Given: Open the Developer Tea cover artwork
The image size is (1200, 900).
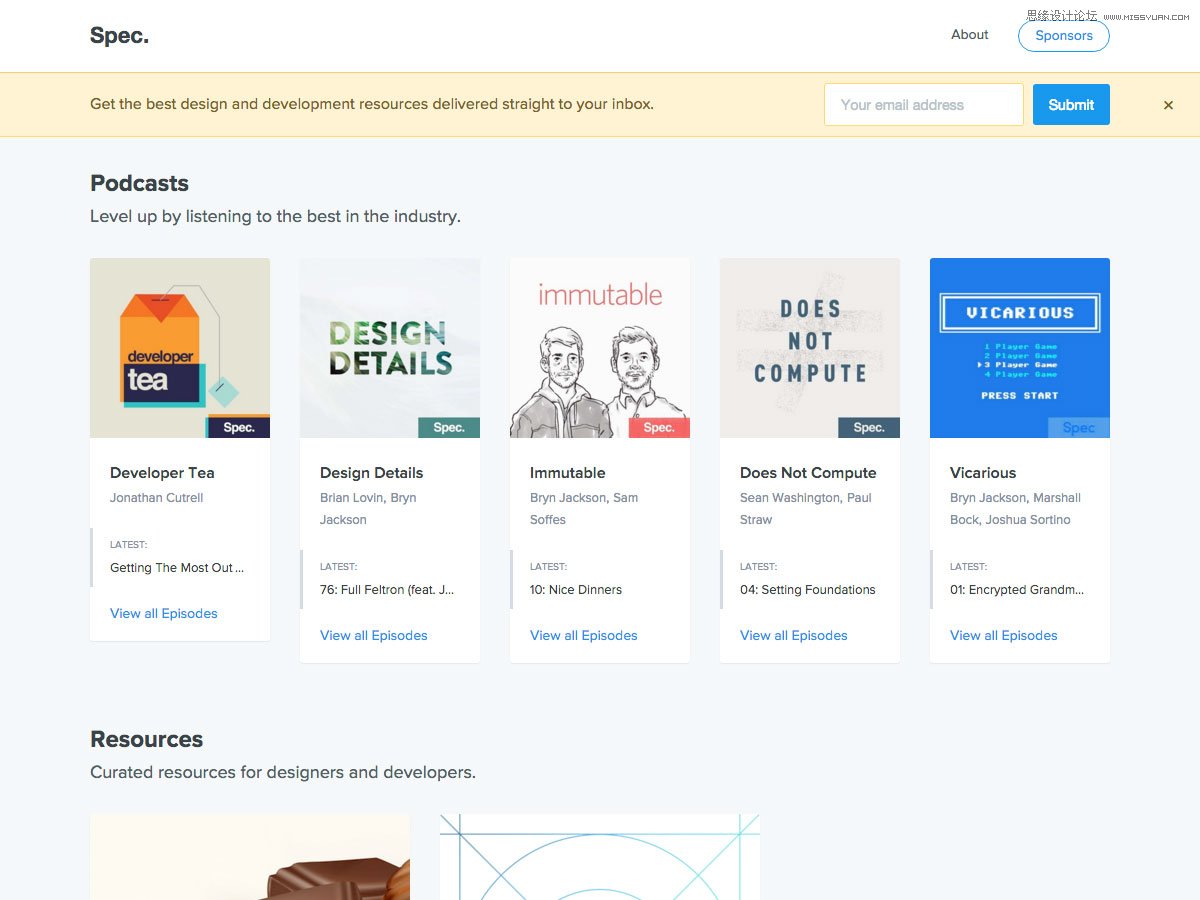Looking at the screenshot, I should tap(180, 348).
